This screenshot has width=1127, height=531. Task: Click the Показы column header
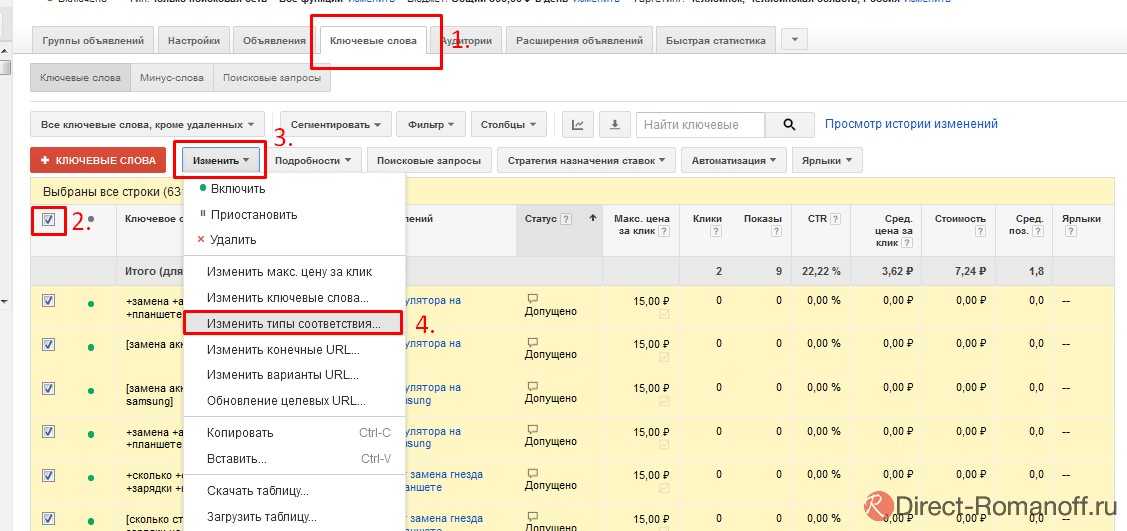[x=763, y=219]
